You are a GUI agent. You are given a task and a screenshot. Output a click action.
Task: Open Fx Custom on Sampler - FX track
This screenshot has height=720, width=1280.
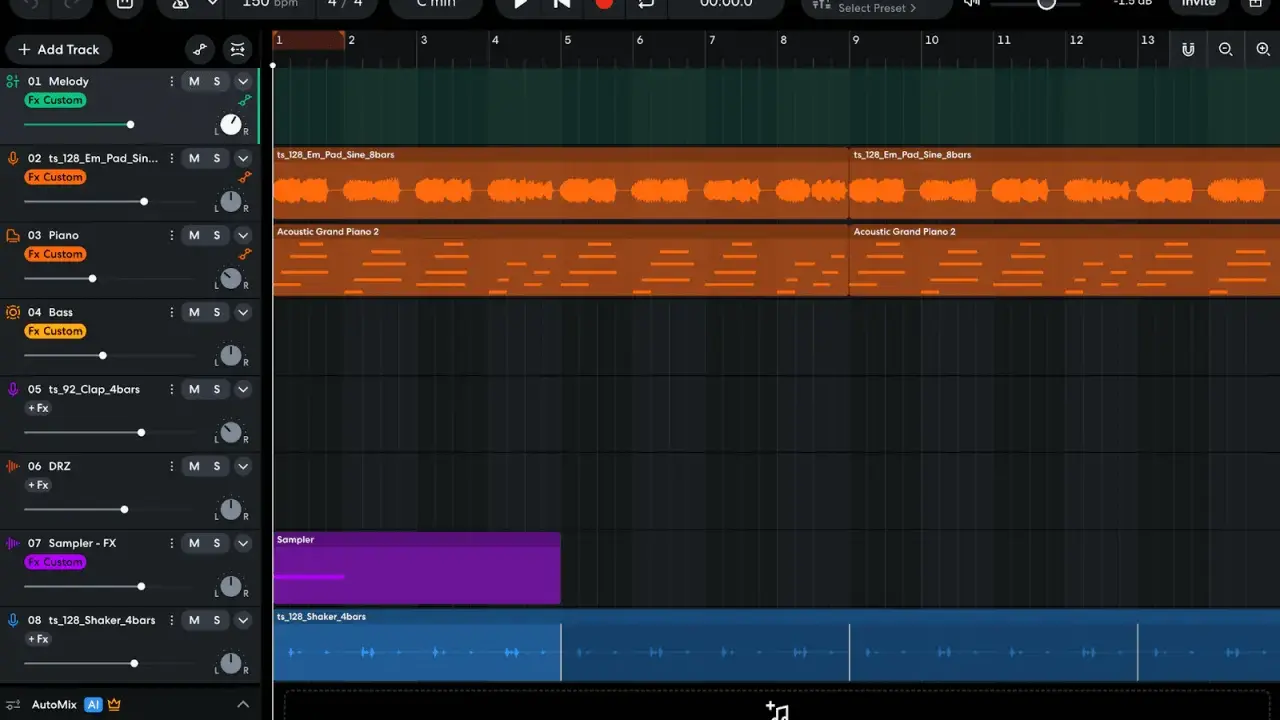(55, 562)
